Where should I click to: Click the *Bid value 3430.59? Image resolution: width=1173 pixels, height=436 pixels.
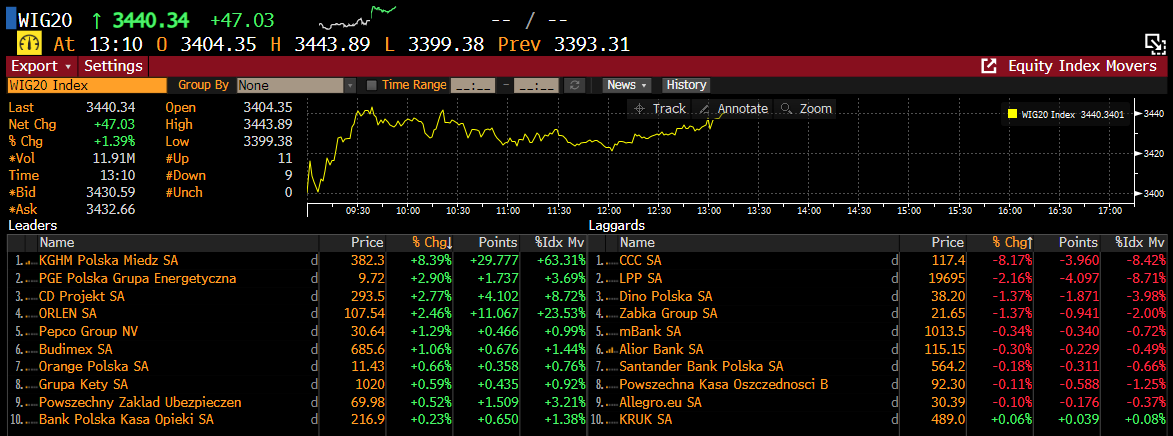pos(110,193)
